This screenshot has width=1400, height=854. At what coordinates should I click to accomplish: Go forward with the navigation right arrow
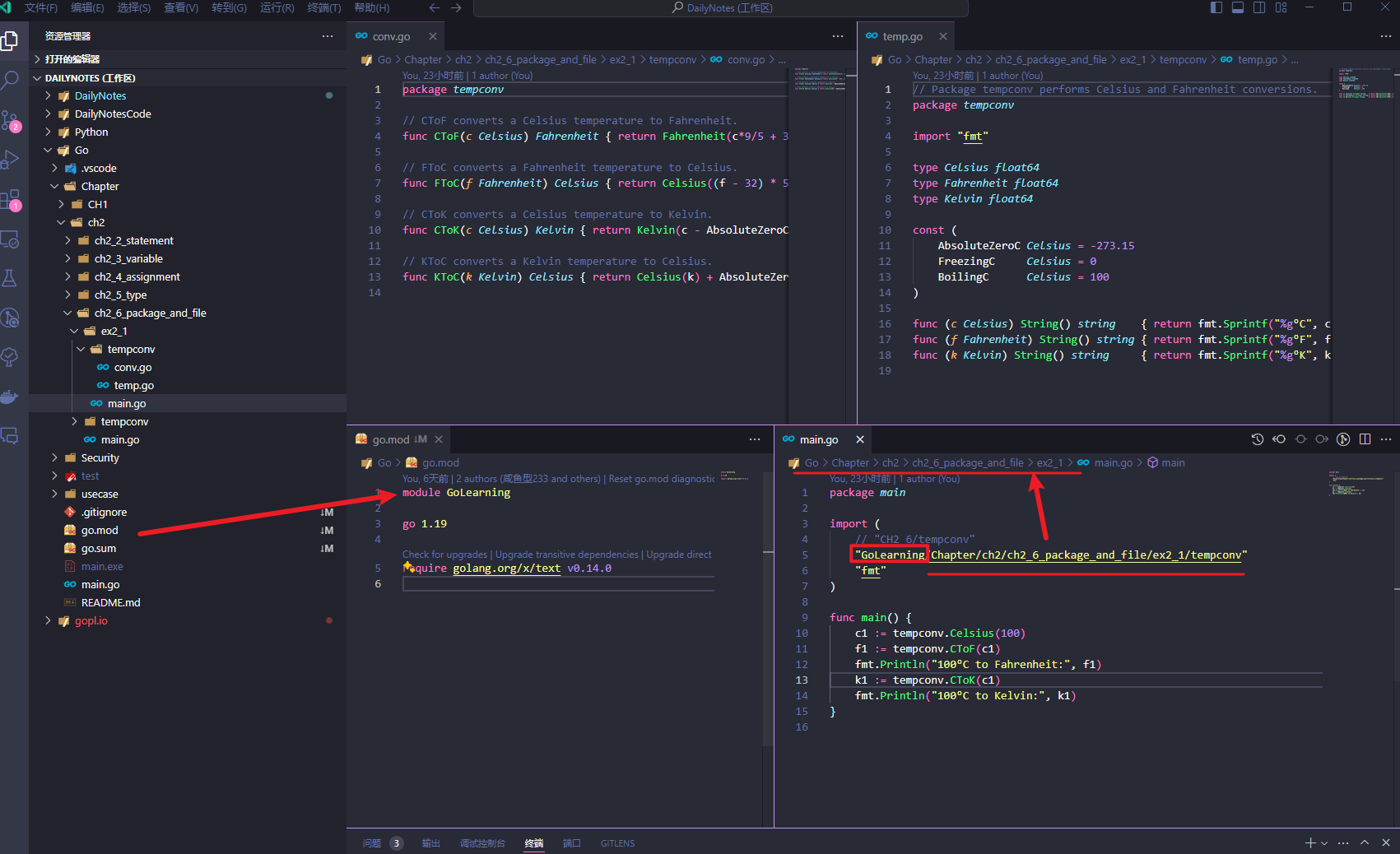coord(456,7)
